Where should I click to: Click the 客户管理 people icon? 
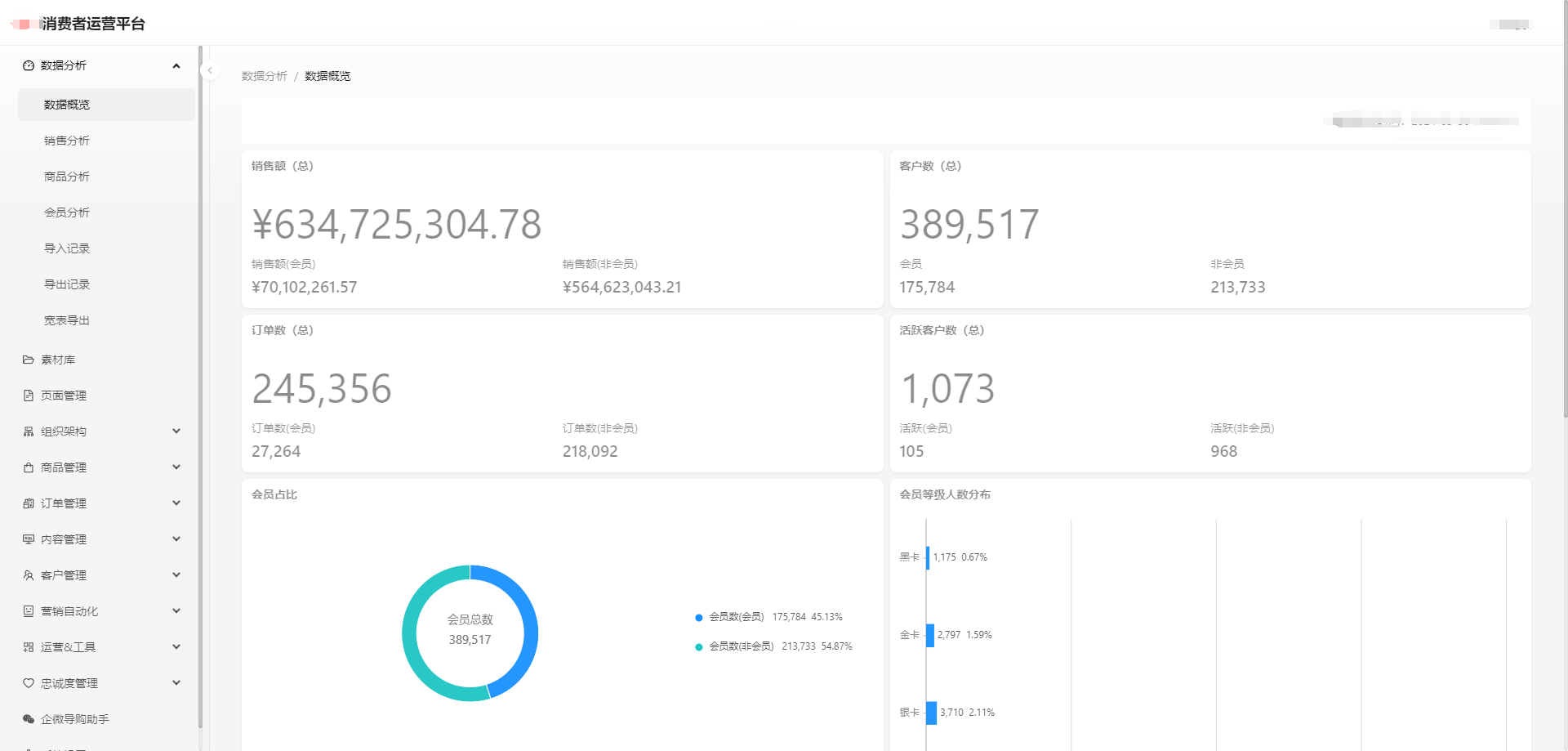[x=29, y=575]
